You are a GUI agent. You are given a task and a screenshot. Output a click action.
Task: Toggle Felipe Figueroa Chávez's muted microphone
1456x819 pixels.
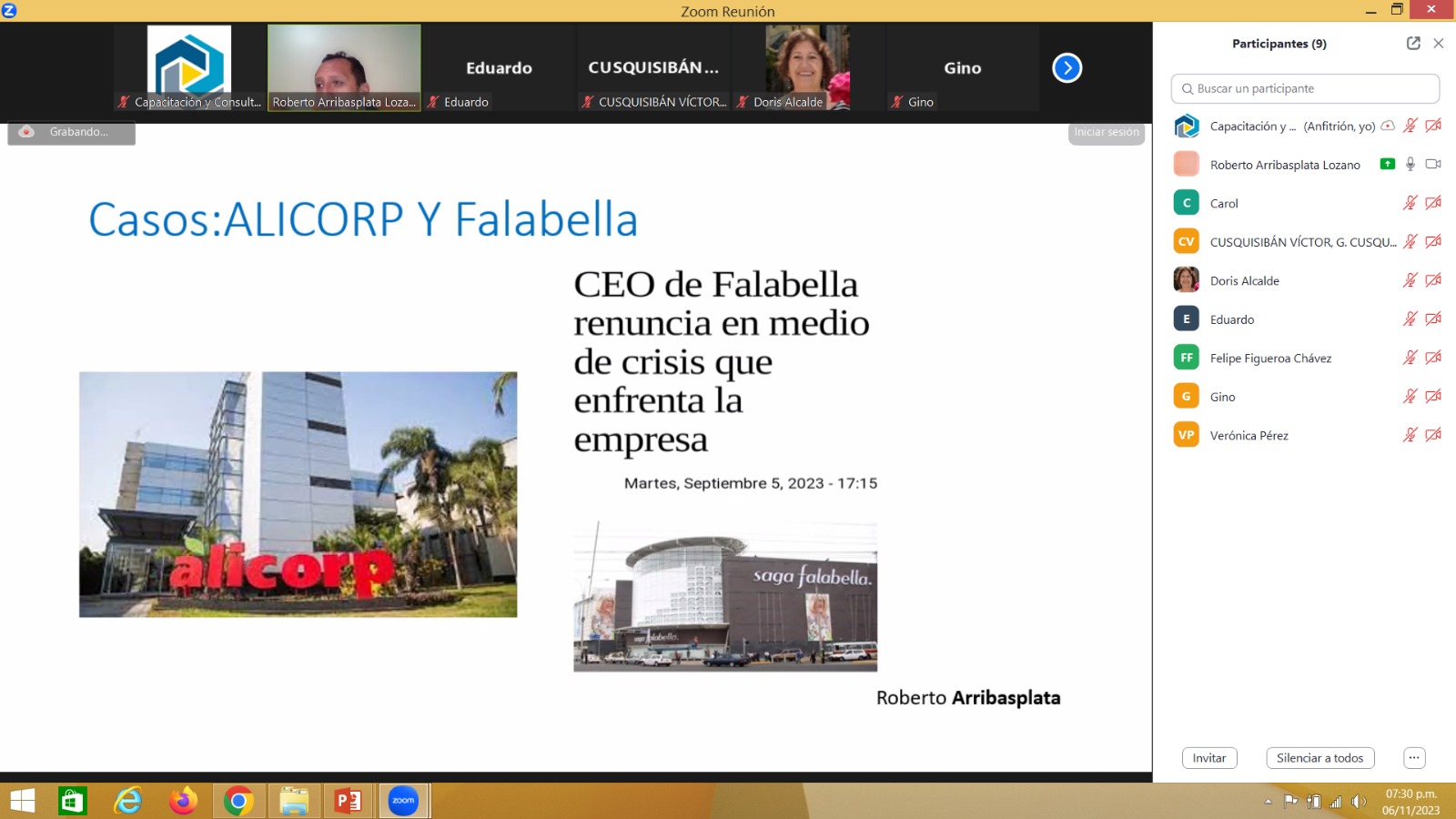(1410, 358)
